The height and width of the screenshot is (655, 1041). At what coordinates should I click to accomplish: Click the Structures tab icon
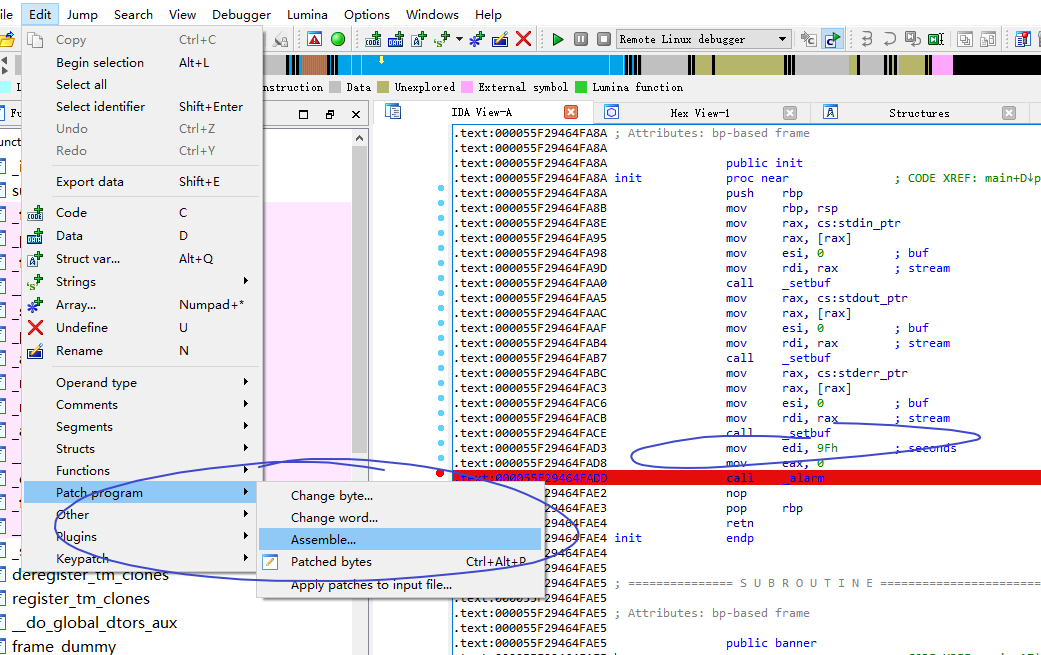click(x=830, y=111)
